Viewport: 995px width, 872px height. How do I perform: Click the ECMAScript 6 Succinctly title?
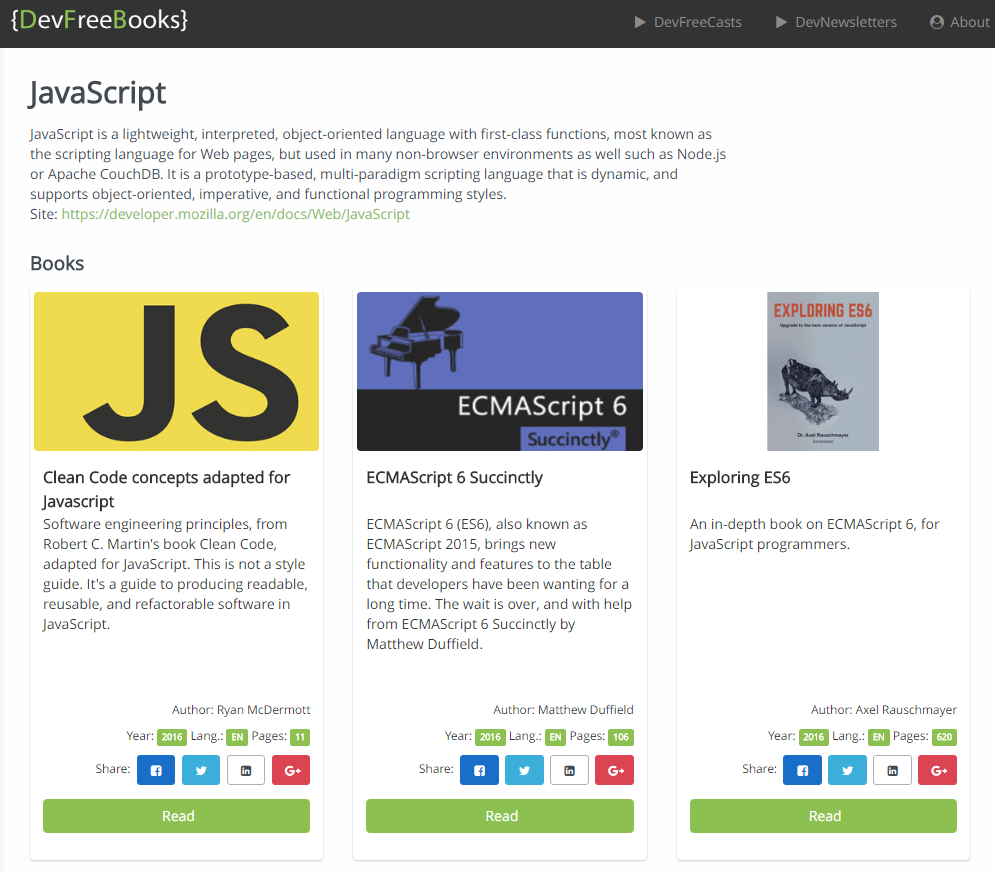click(454, 478)
